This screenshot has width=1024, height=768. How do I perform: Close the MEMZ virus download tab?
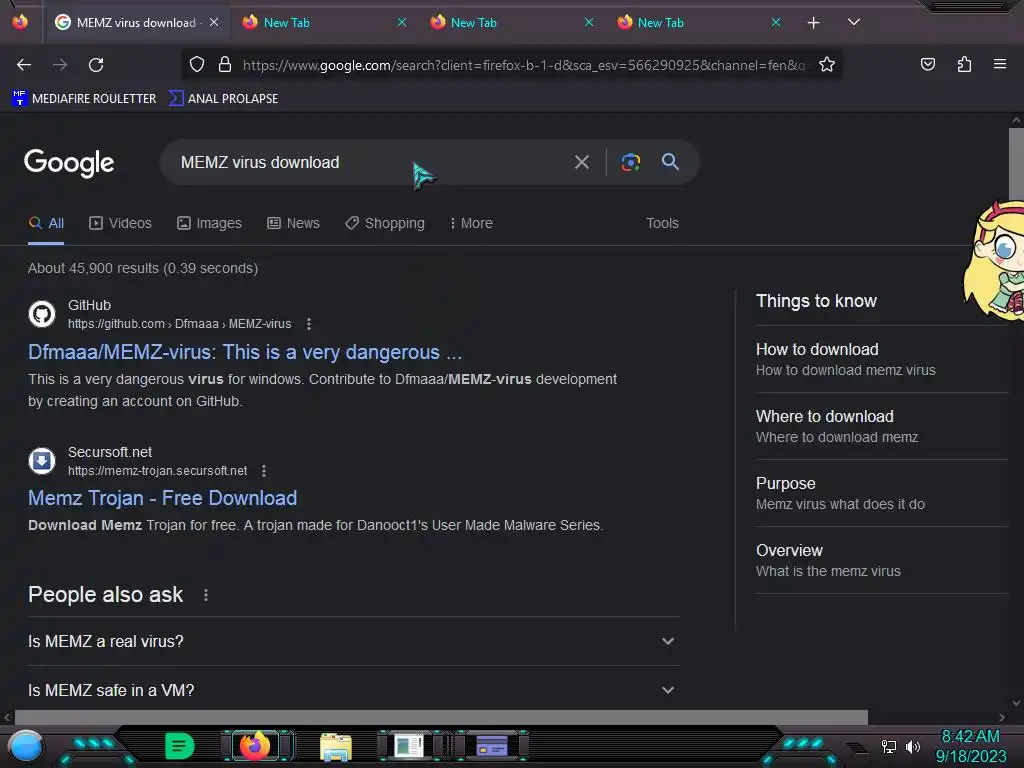coord(214,23)
